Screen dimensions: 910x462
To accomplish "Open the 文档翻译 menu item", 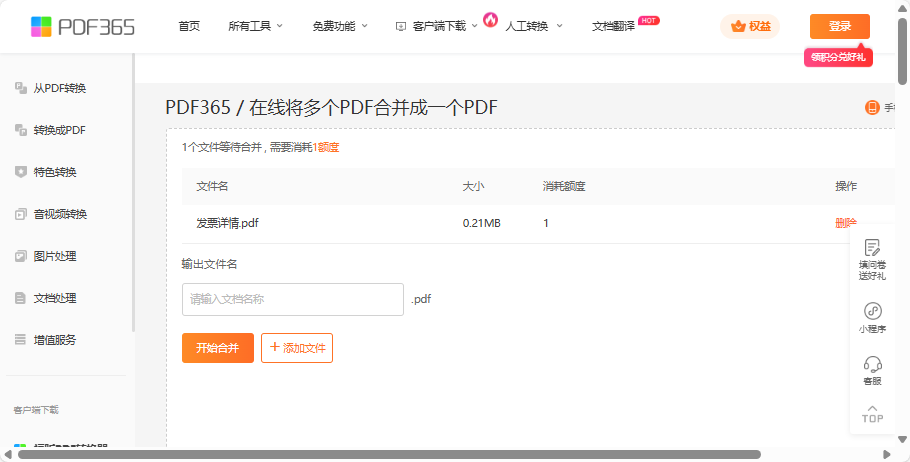I will point(613,26).
